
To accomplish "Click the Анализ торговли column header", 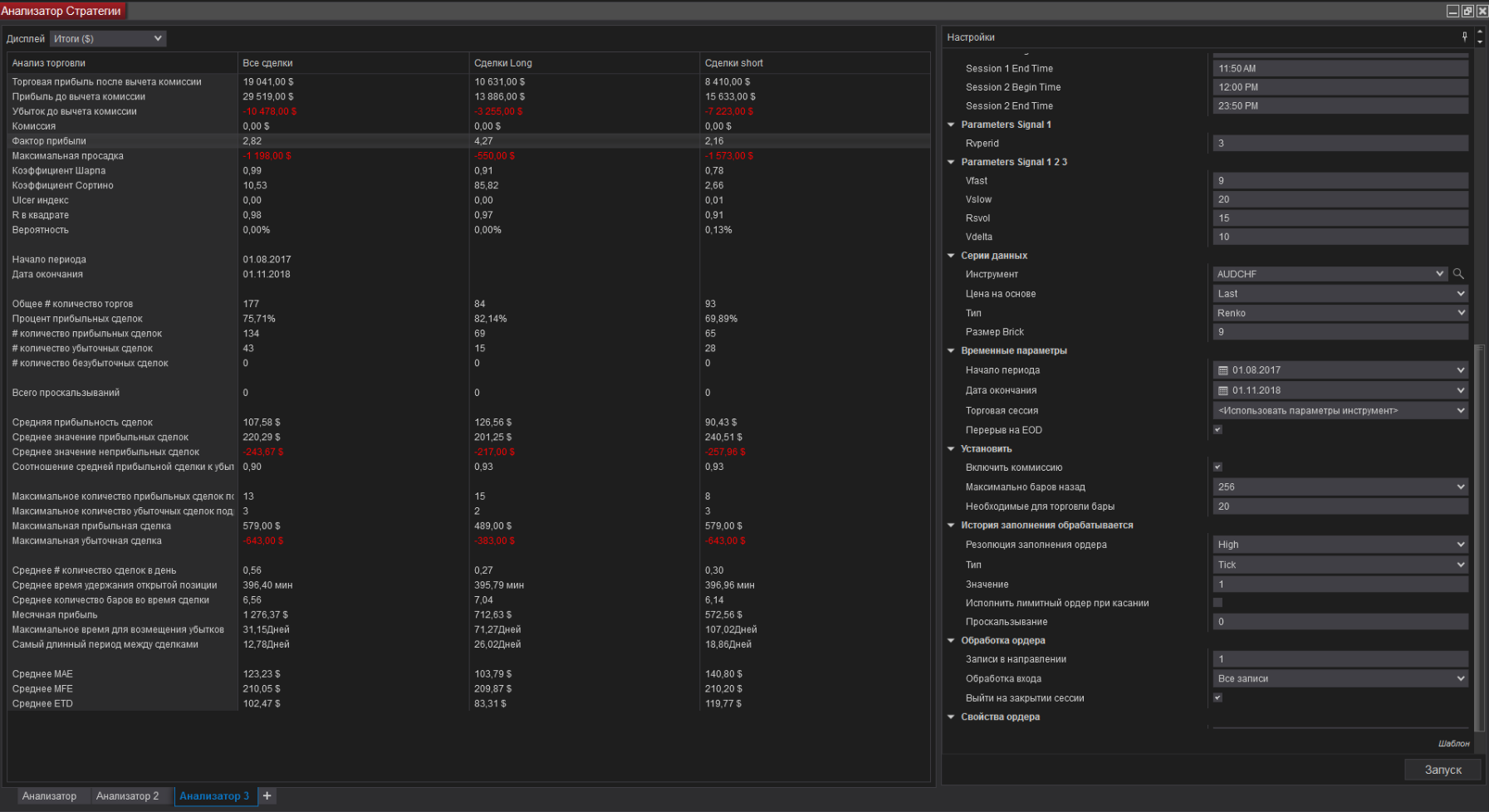I will [123, 63].
